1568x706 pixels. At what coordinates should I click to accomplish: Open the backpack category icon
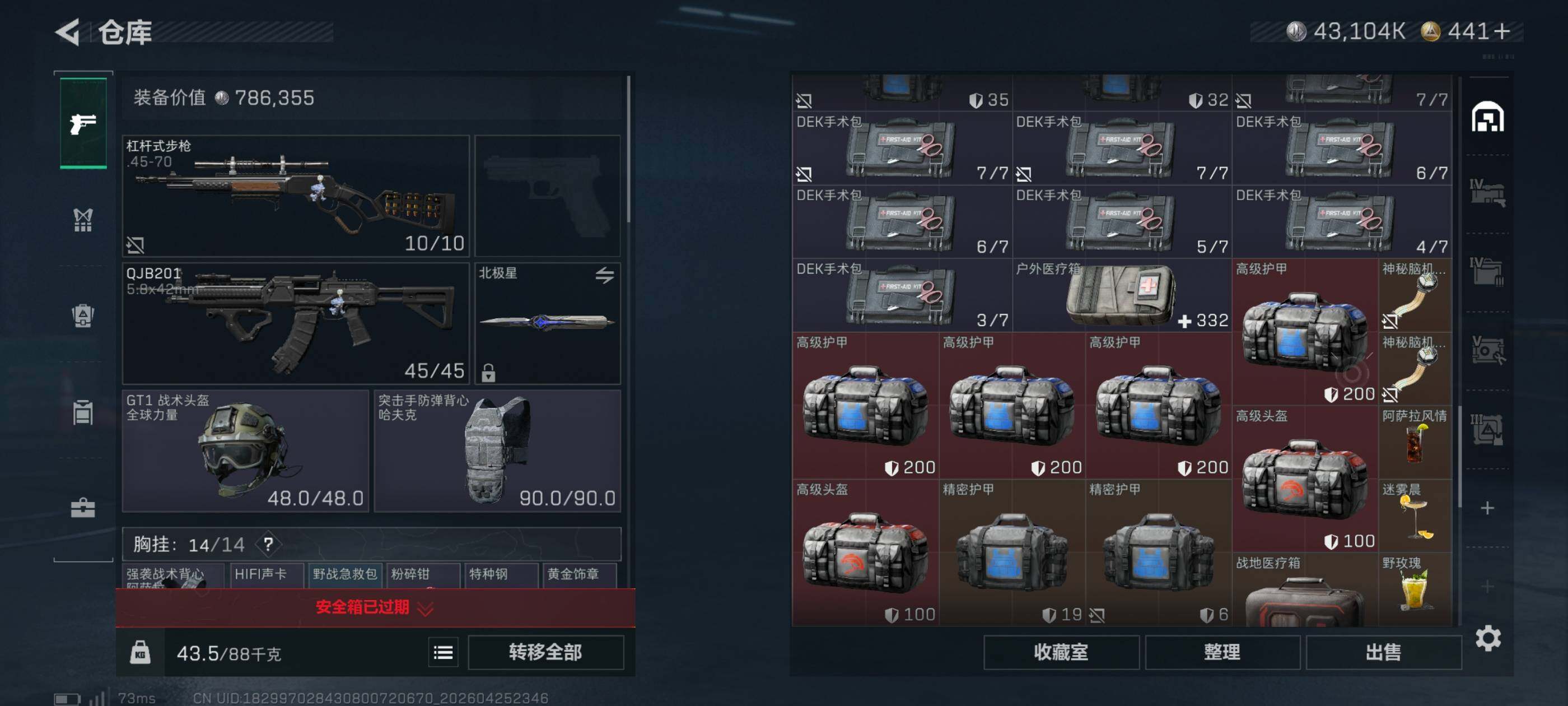[x=83, y=316]
